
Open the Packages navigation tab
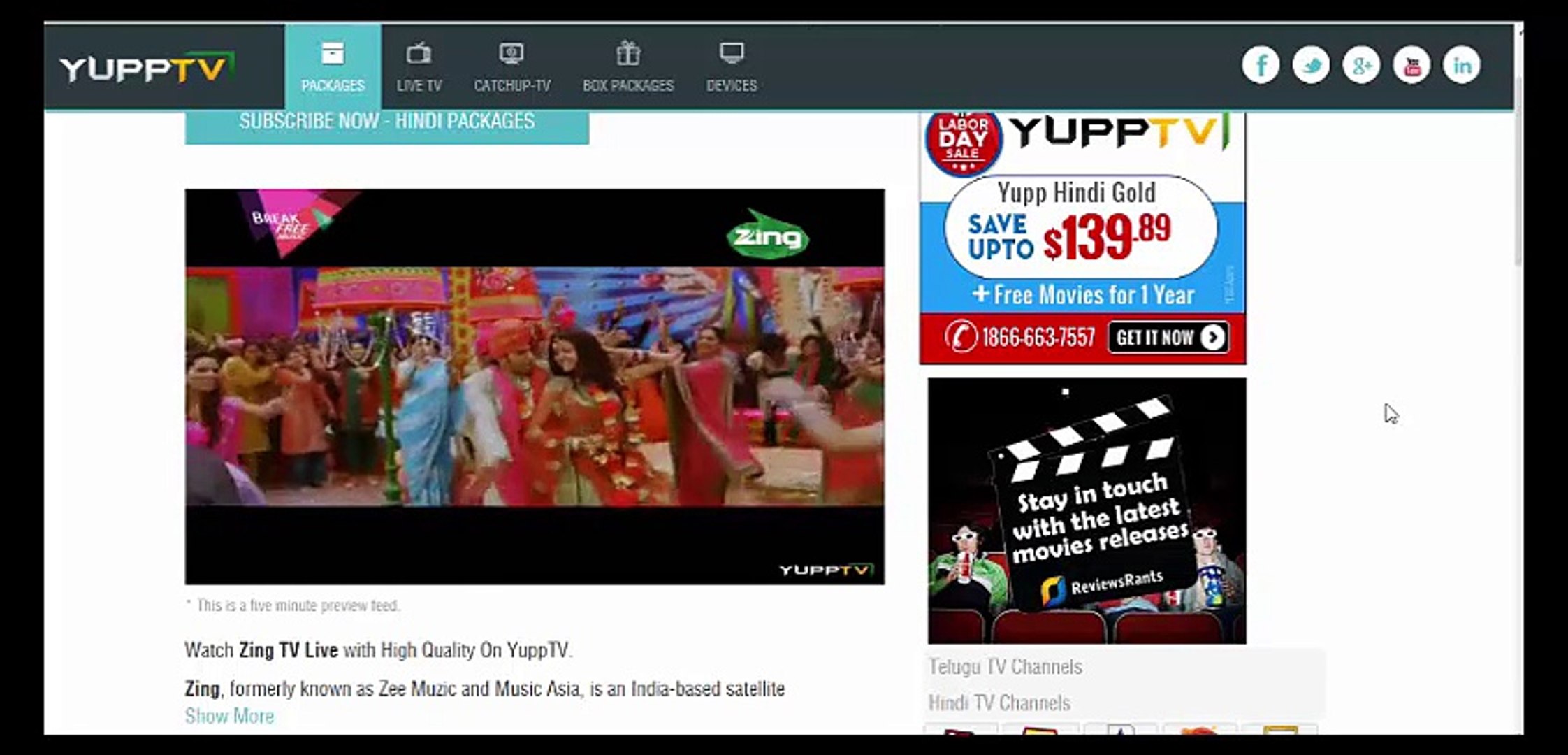click(333, 67)
